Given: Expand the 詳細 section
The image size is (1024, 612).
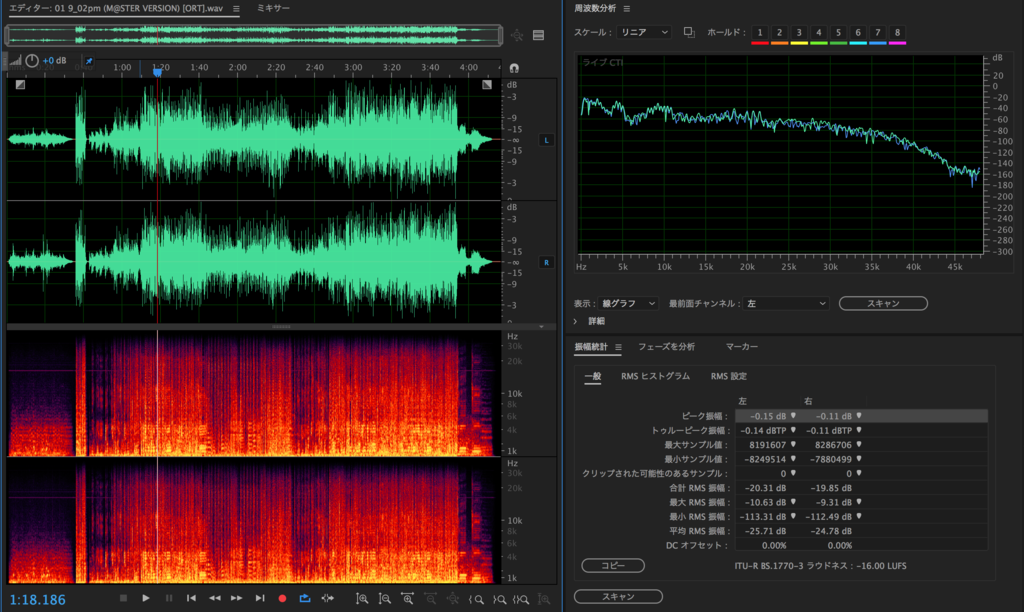Looking at the screenshot, I should [x=575, y=321].
